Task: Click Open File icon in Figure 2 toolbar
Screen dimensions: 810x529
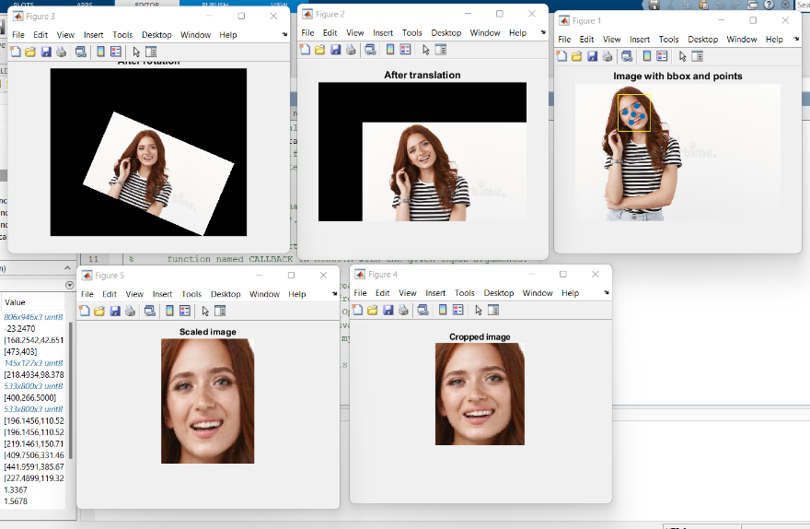Action: [320, 50]
